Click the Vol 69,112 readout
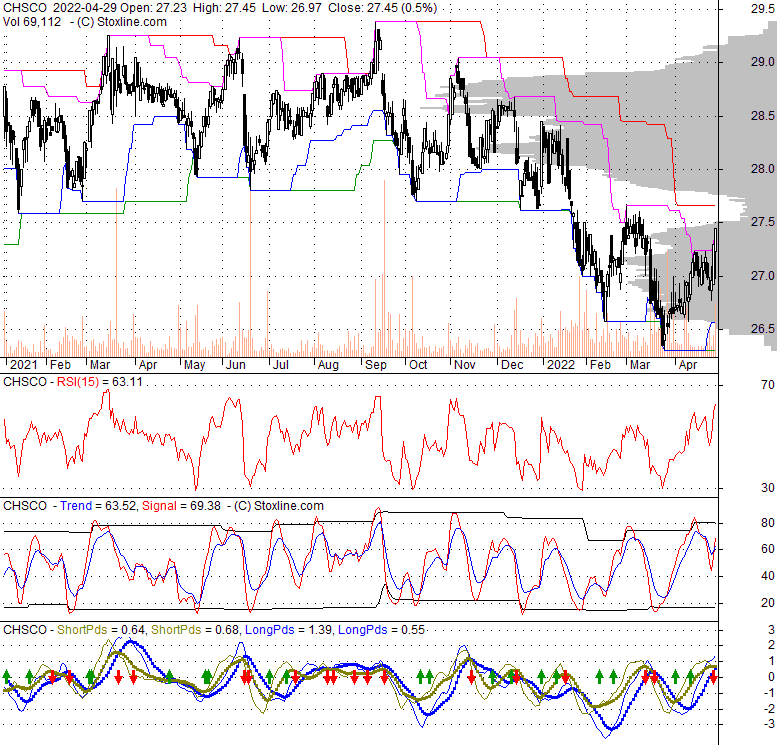This screenshot has width=778, height=746. click(32, 22)
